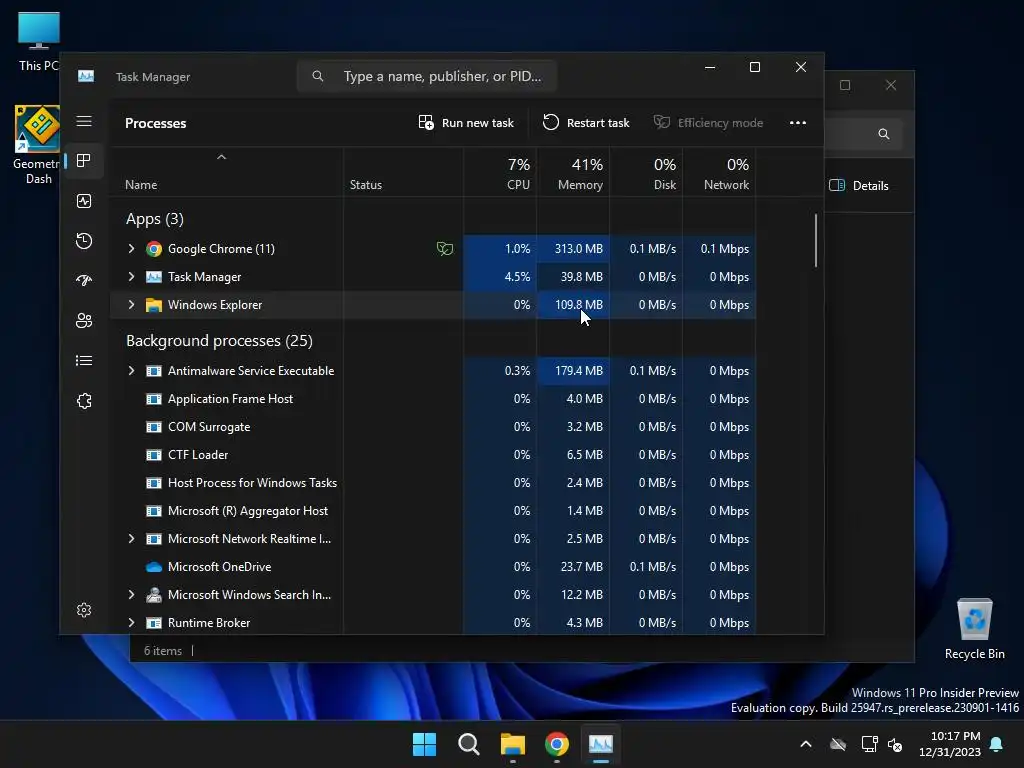This screenshot has height=768, width=1024.
Task: Click the Google Chrome process icon
Action: pos(153,249)
